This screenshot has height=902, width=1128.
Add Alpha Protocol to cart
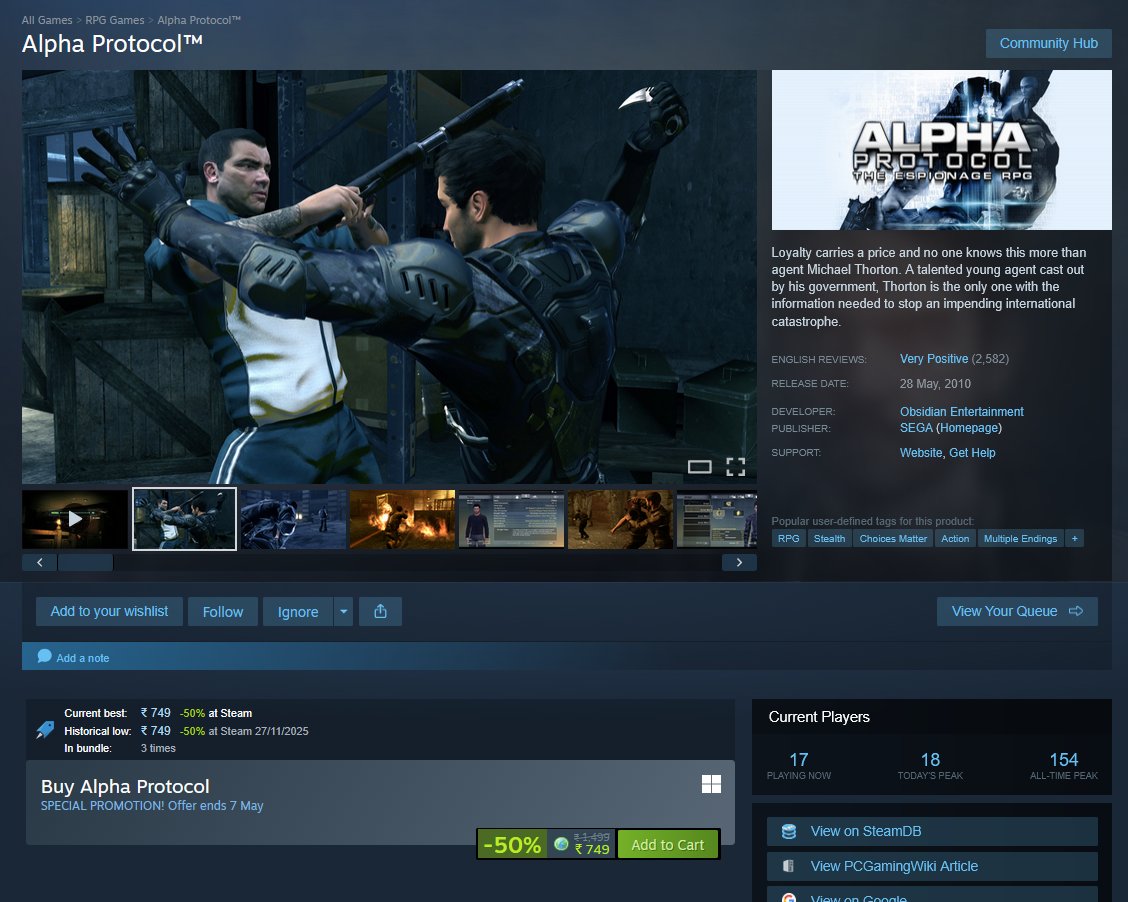(668, 844)
